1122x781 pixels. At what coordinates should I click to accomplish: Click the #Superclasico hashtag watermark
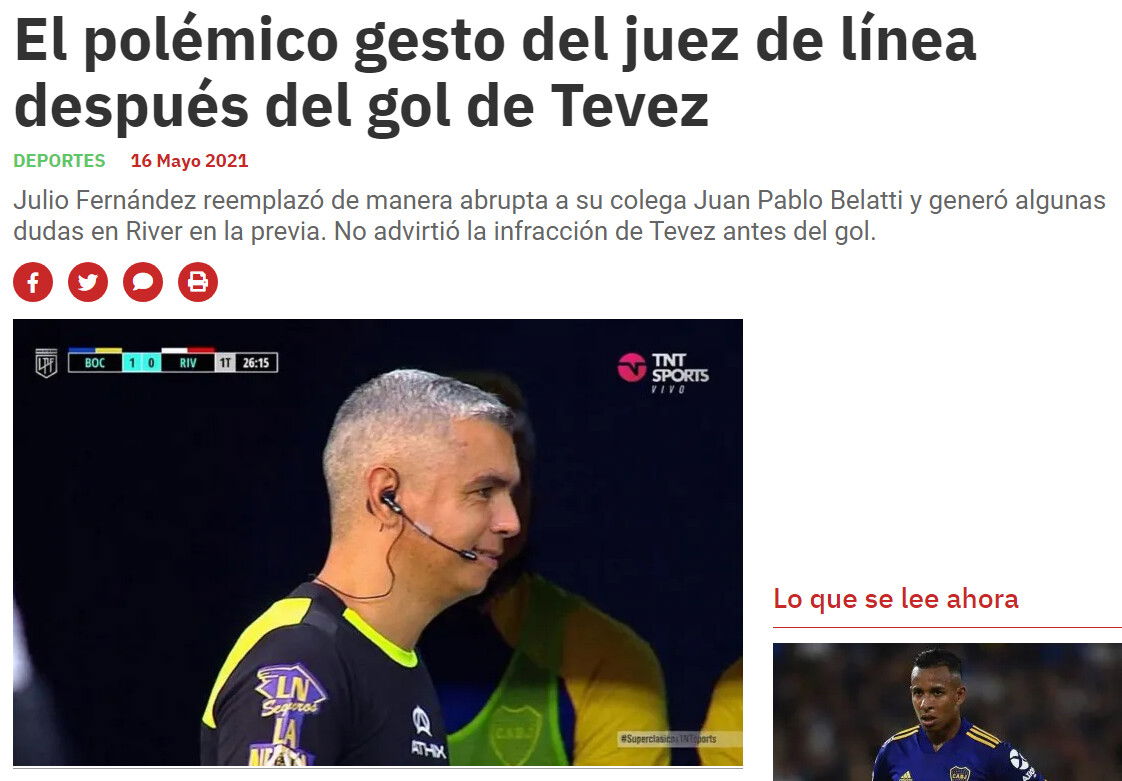668,739
